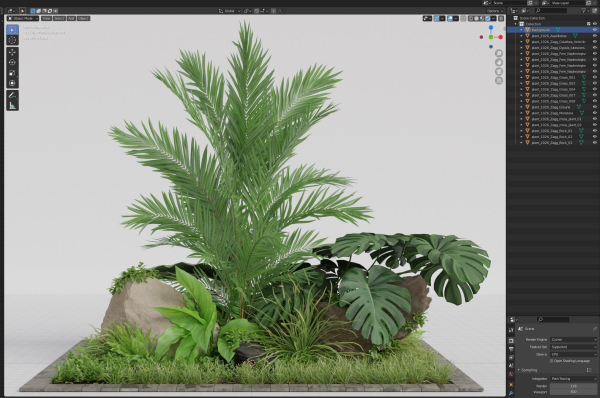Open the Device CPU dropdown

click(x=573, y=354)
